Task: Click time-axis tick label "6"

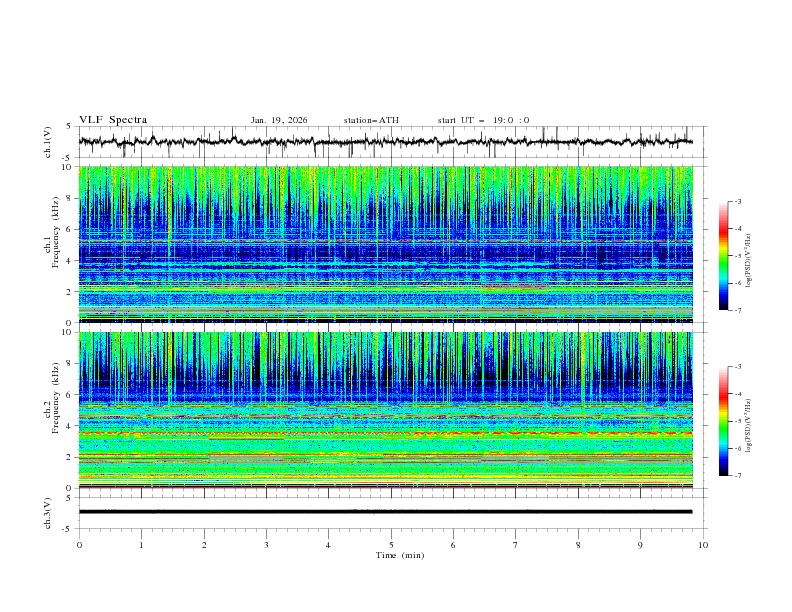Action: click(453, 545)
